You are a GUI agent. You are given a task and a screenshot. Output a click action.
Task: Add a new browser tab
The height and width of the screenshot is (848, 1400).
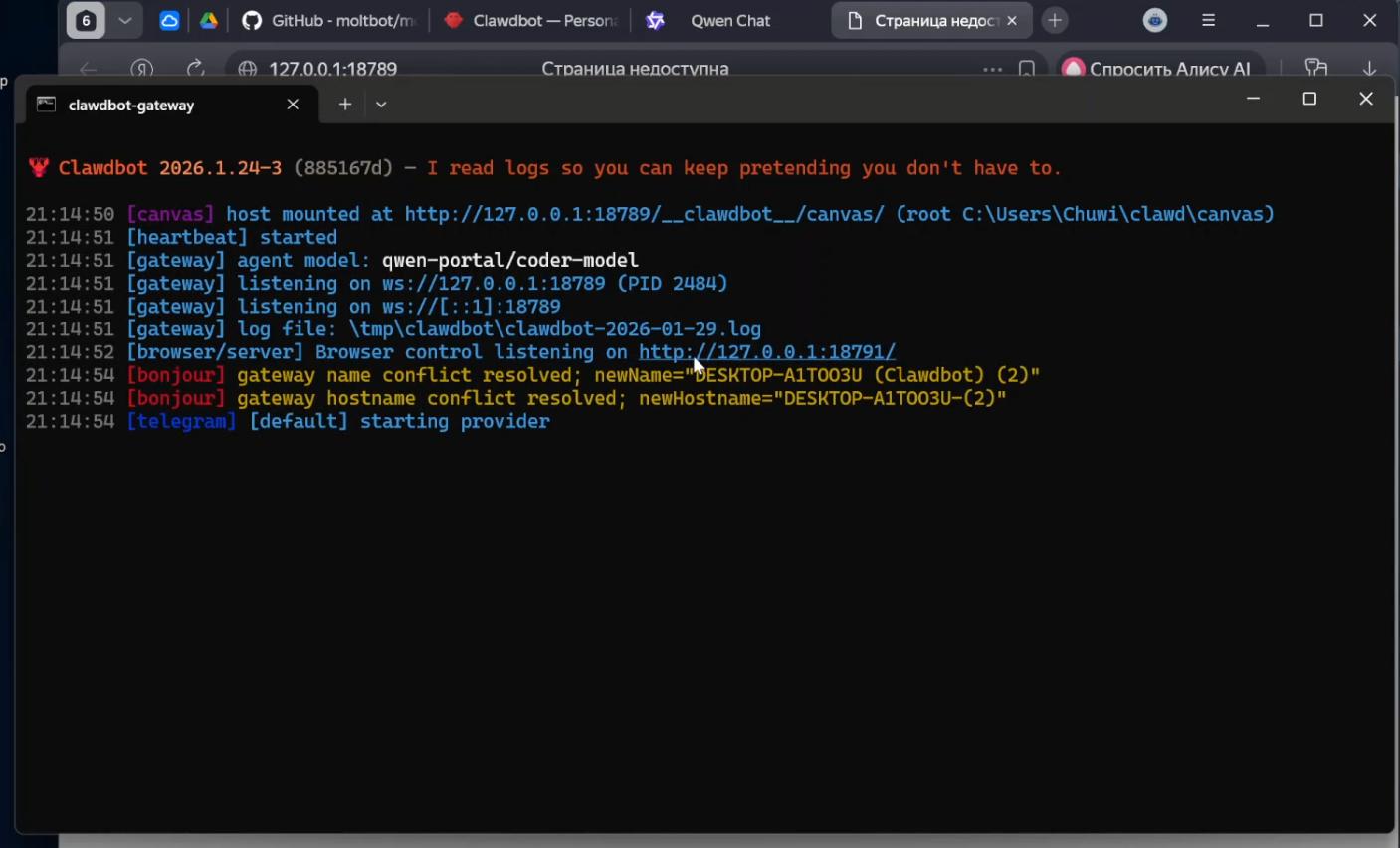pyautogui.click(x=1055, y=21)
